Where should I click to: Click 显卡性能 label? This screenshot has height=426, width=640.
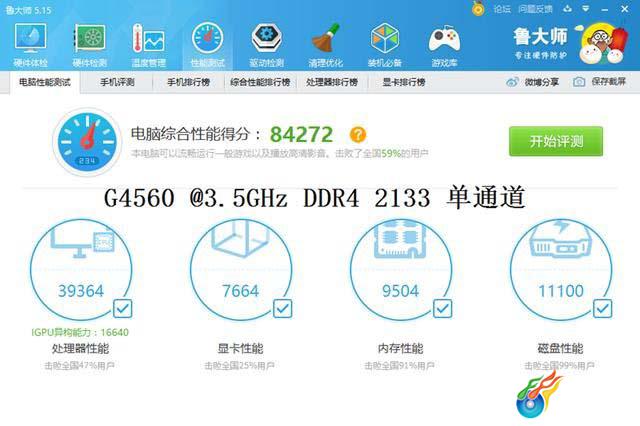click(x=240, y=348)
